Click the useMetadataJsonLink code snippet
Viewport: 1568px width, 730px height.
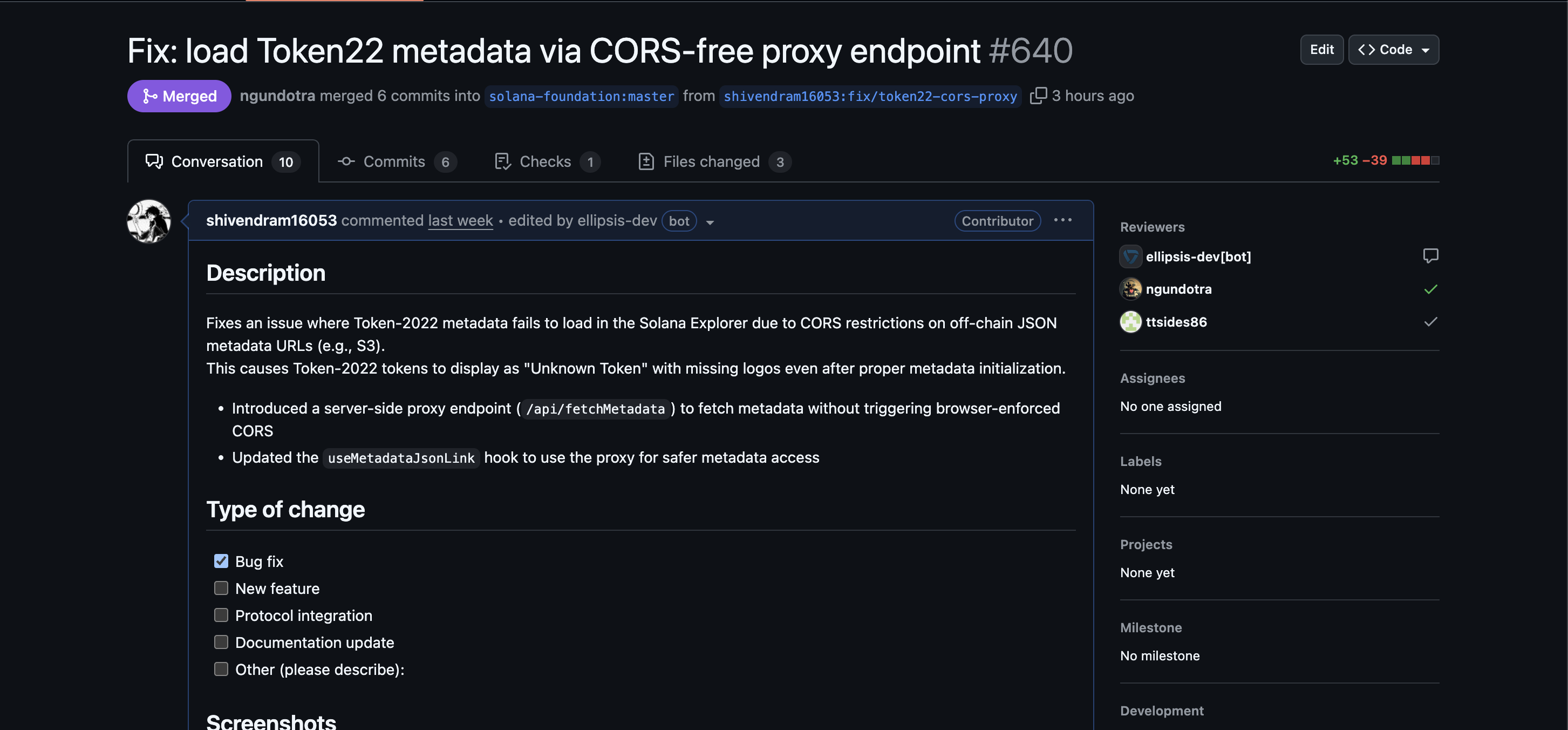click(x=401, y=458)
